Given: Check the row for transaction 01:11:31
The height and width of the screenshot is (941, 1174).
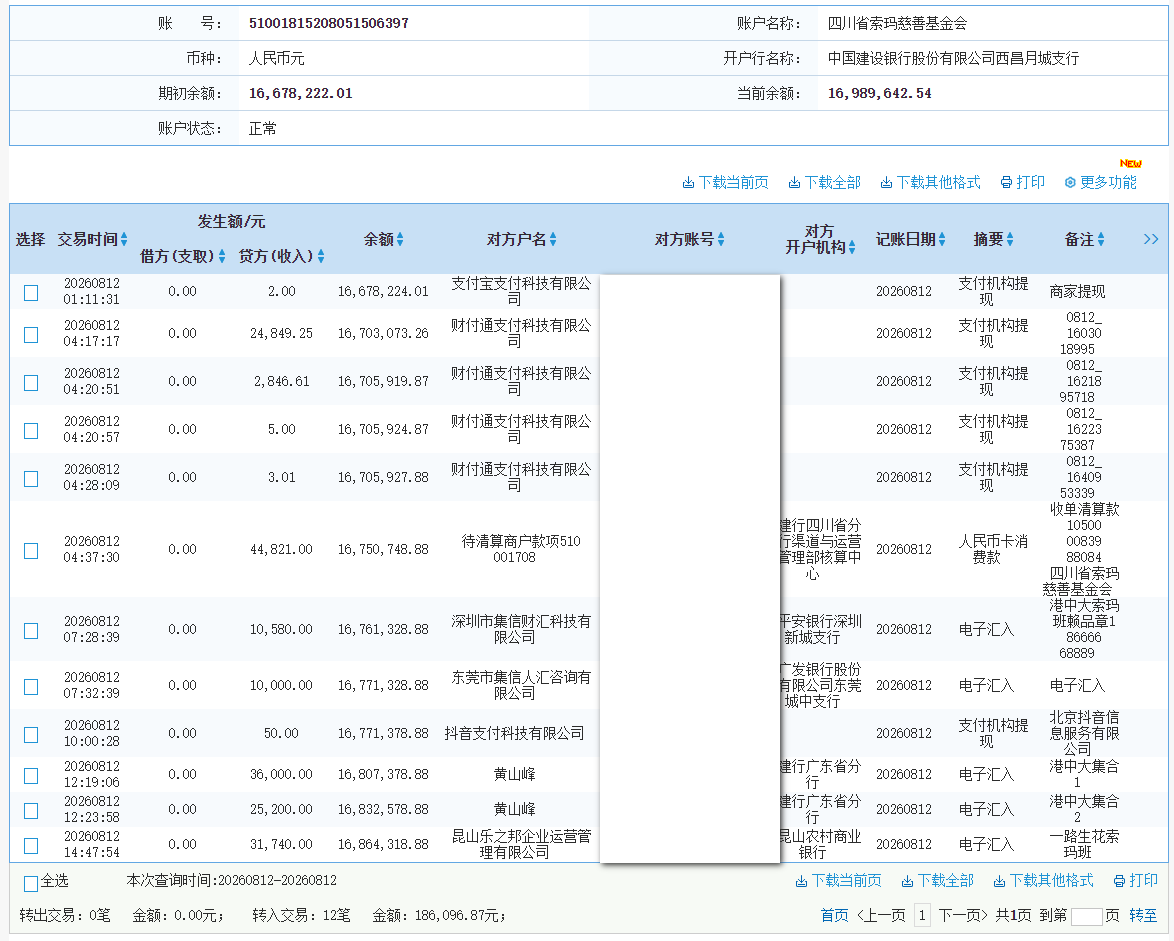Looking at the screenshot, I should click(31, 293).
